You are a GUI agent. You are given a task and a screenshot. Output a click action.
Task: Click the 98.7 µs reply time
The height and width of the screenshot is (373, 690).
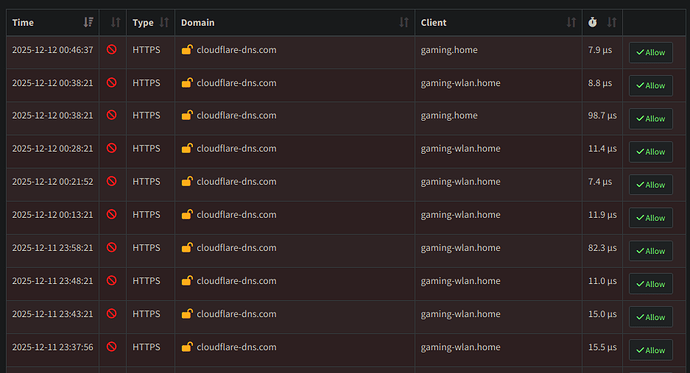(x=602, y=116)
